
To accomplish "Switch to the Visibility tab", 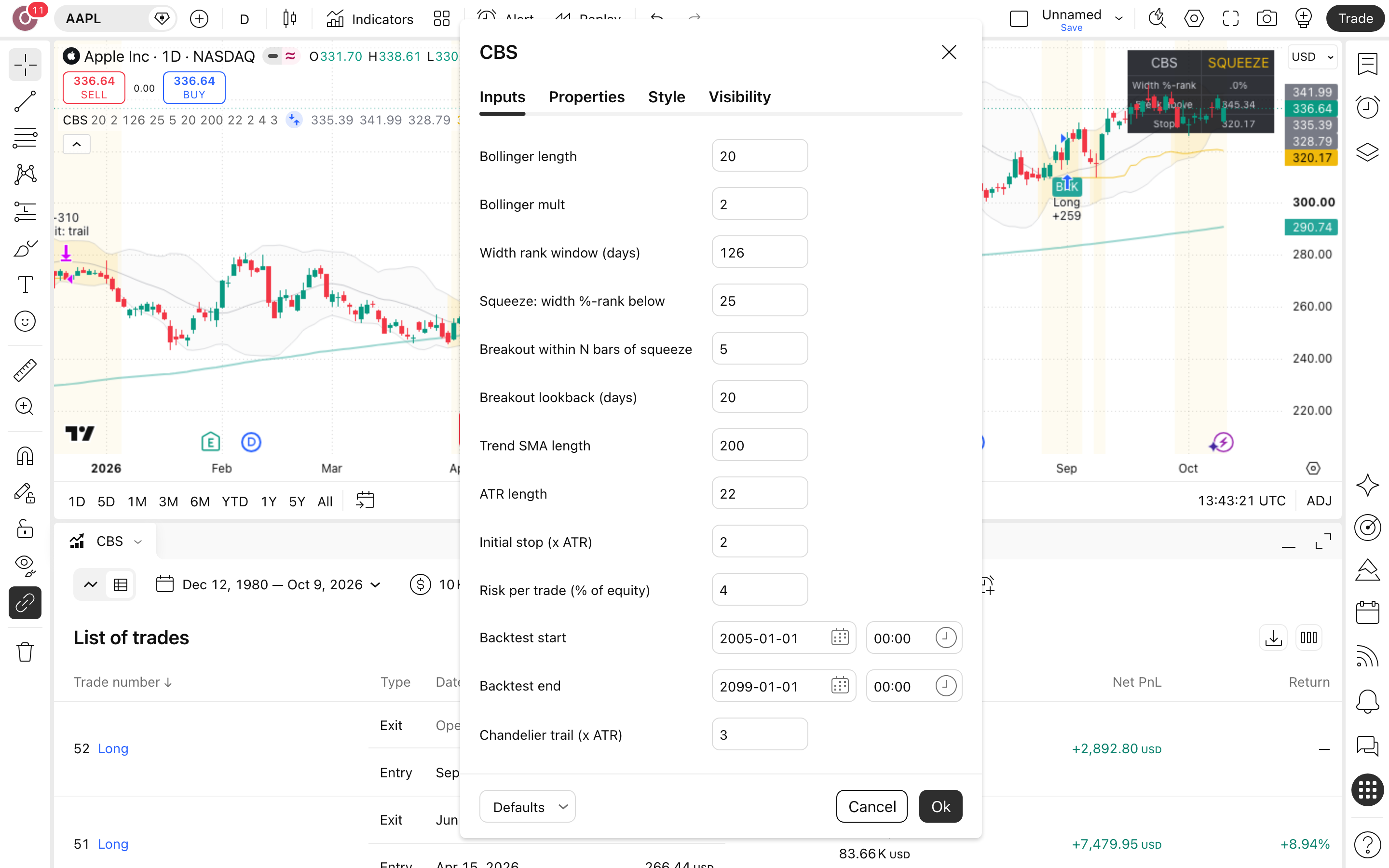I will (739, 97).
